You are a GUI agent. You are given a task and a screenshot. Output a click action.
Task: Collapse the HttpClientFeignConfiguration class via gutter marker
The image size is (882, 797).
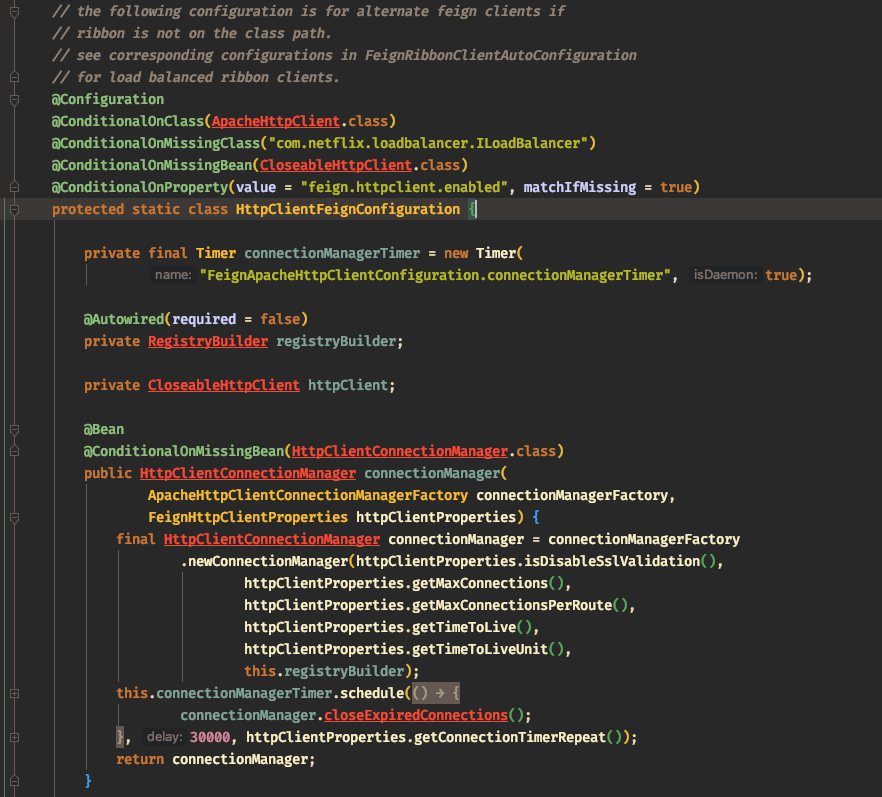pyautogui.click(x=15, y=209)
